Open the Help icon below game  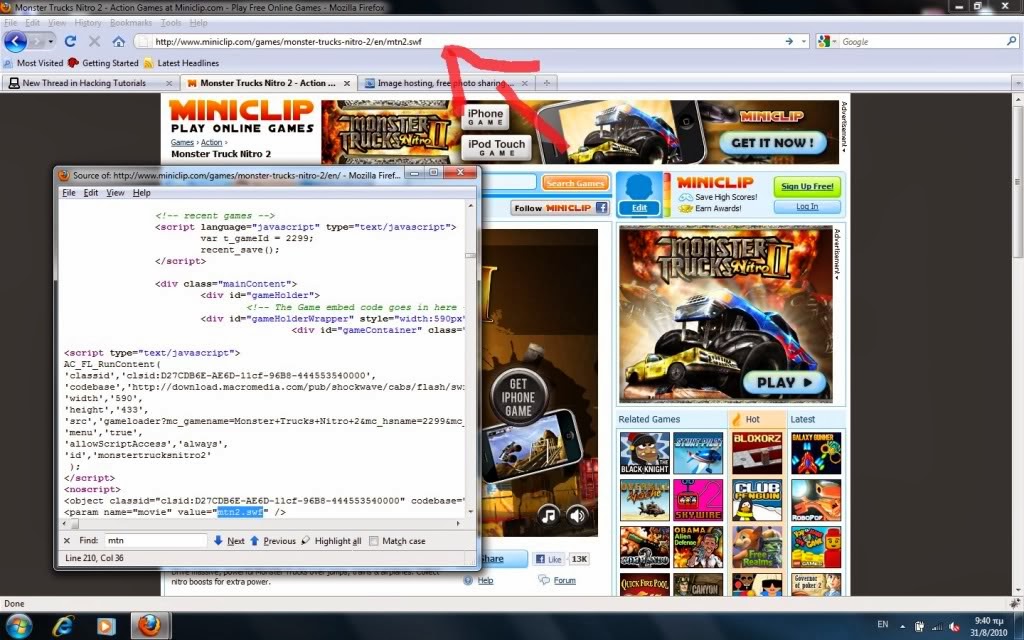pos(468,580)
